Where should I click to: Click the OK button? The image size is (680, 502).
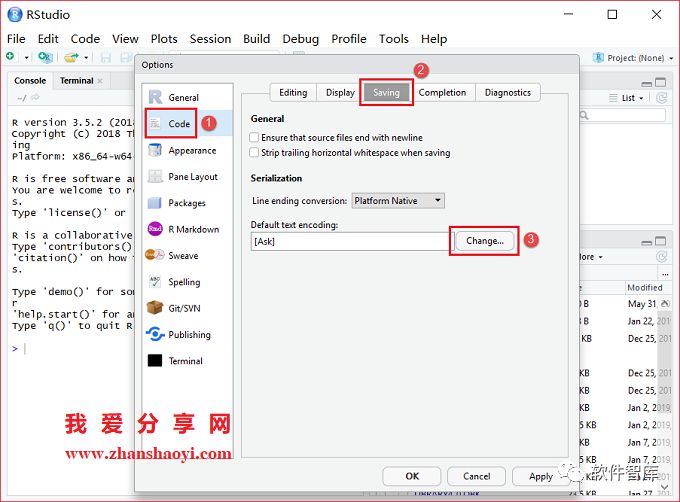click(412, 476)
